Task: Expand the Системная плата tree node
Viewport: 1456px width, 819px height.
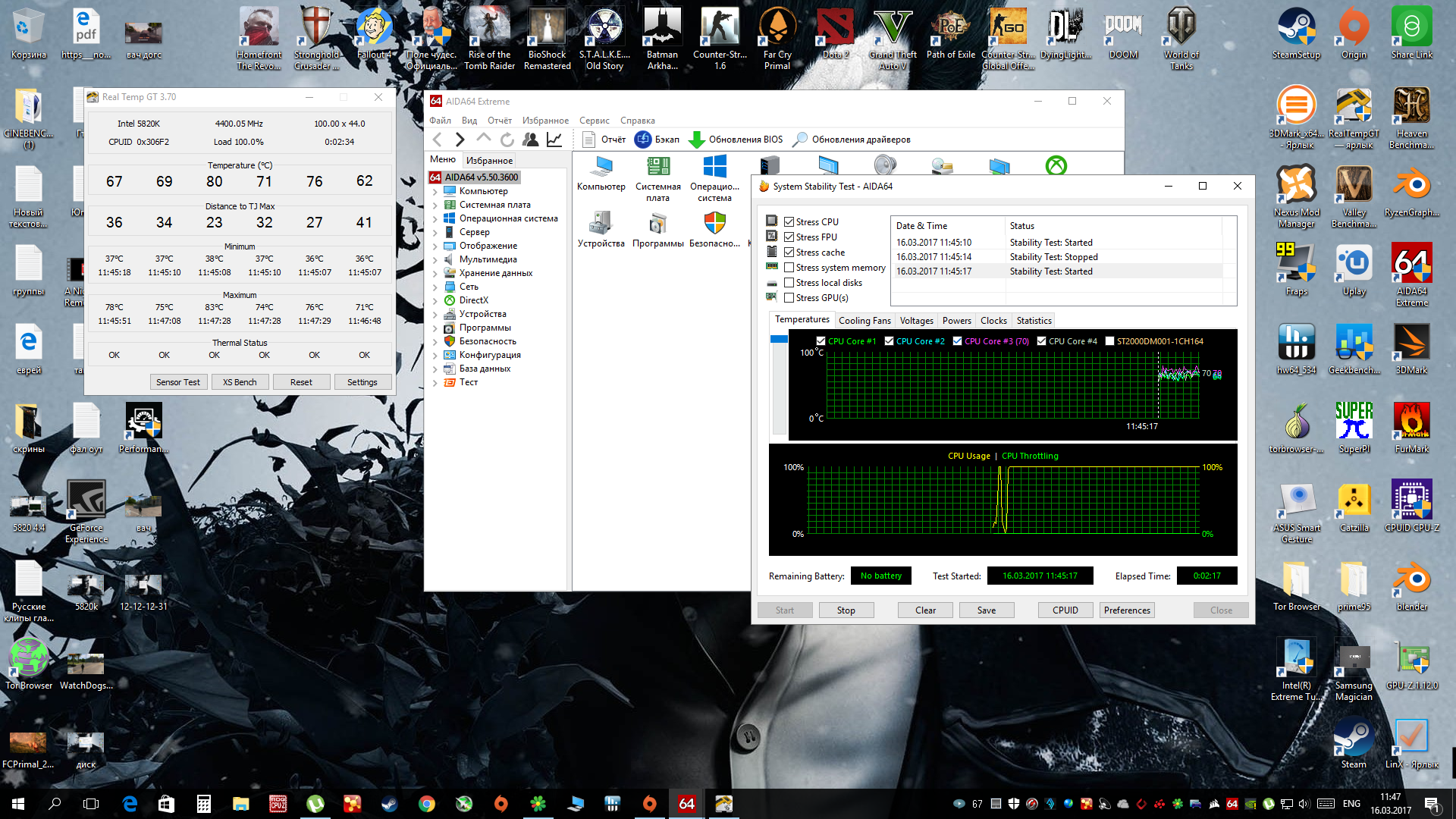Action: [x=435, y=206]
